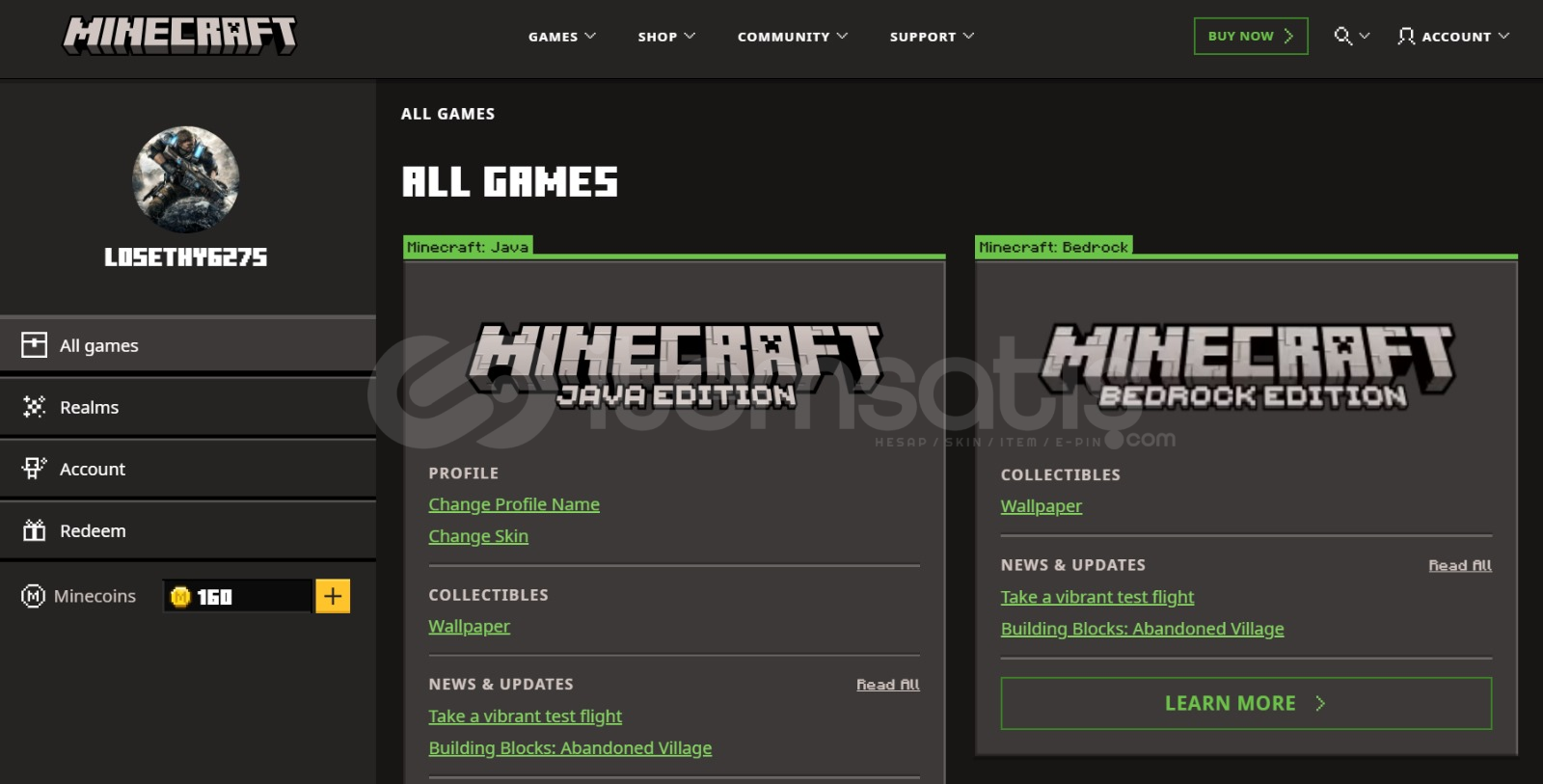Screen dimensions: 1543x784
Task: Click the Account sidebar character icon
Action: (34, 469)
